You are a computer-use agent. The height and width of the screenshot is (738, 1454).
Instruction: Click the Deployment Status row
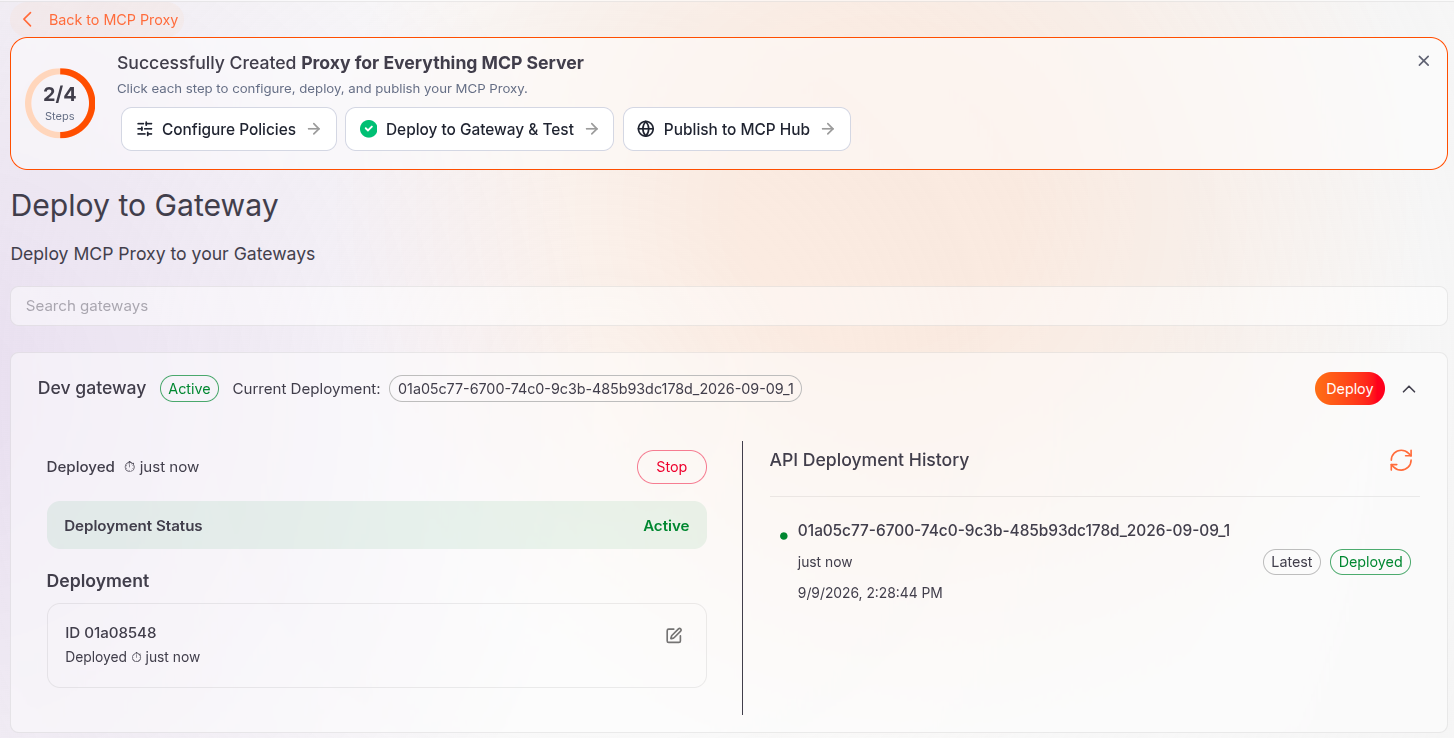[x=377, y=525]
